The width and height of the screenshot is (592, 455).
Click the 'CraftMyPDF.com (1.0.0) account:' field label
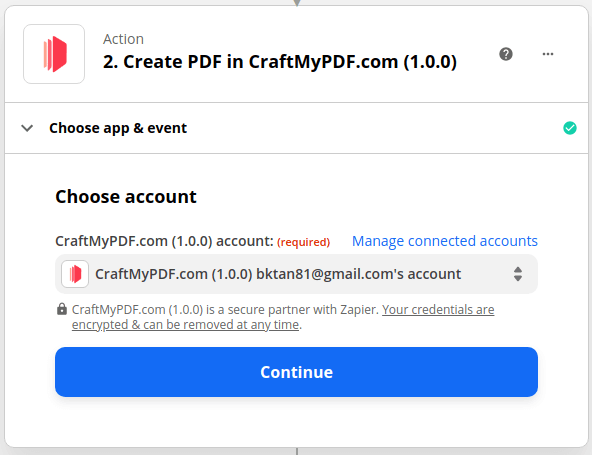tap(164, 241)
